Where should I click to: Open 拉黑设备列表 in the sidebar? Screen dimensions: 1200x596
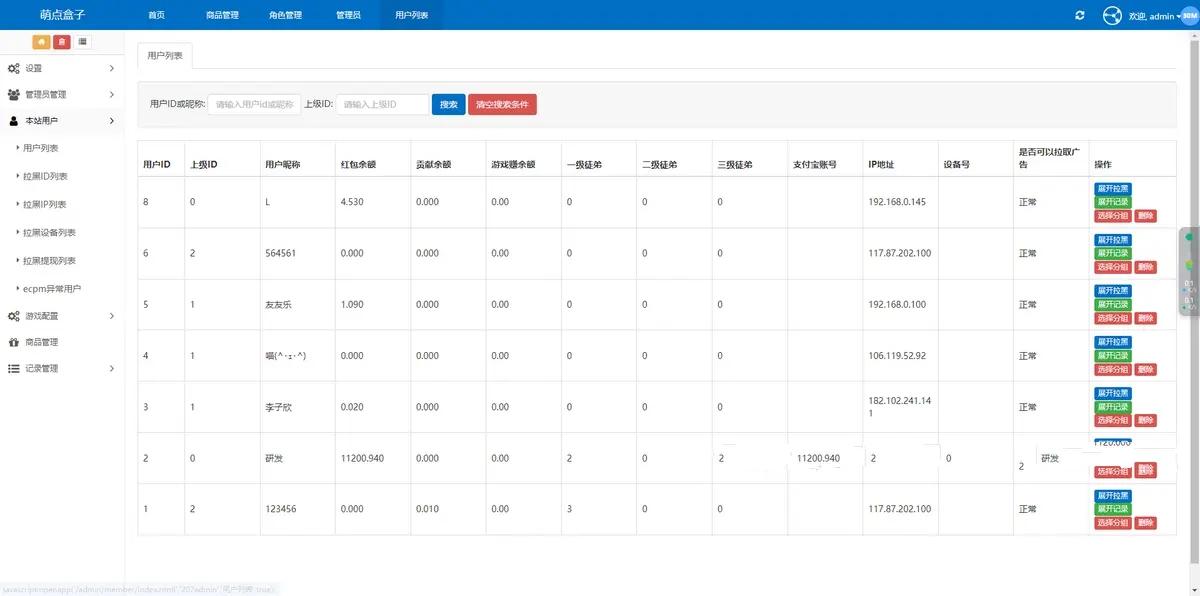pyautogui.click(x=49, y=232)
